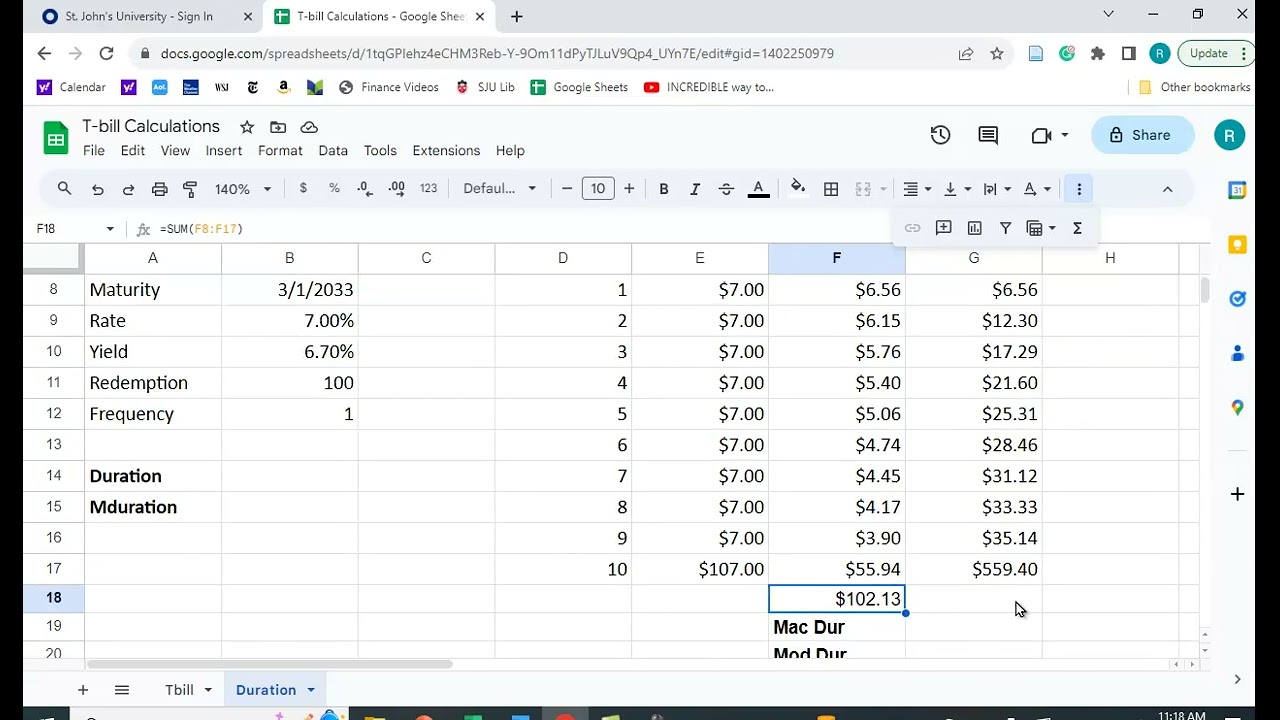The image size is (1280, 720).
Task: Insert a chart from overflow toolbar
Action: [x=974, y=228]
